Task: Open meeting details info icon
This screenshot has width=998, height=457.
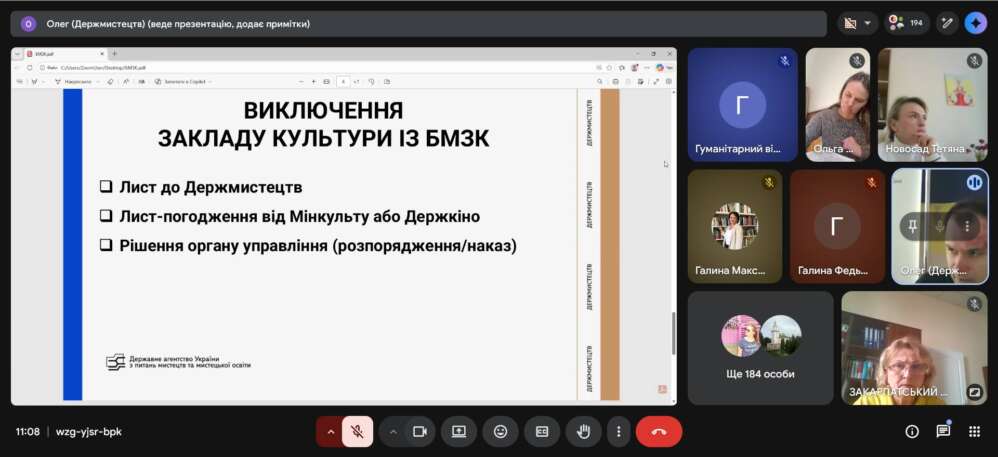Action: click(x=912, y=431)
